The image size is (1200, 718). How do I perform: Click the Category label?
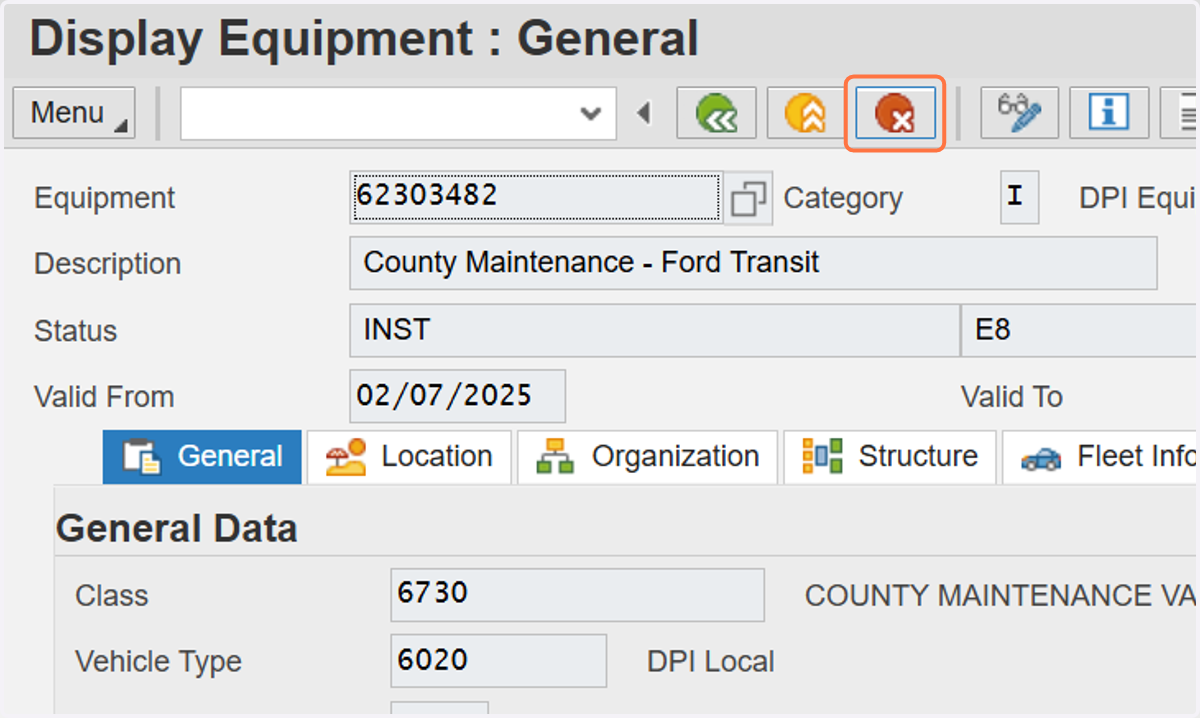843,198
